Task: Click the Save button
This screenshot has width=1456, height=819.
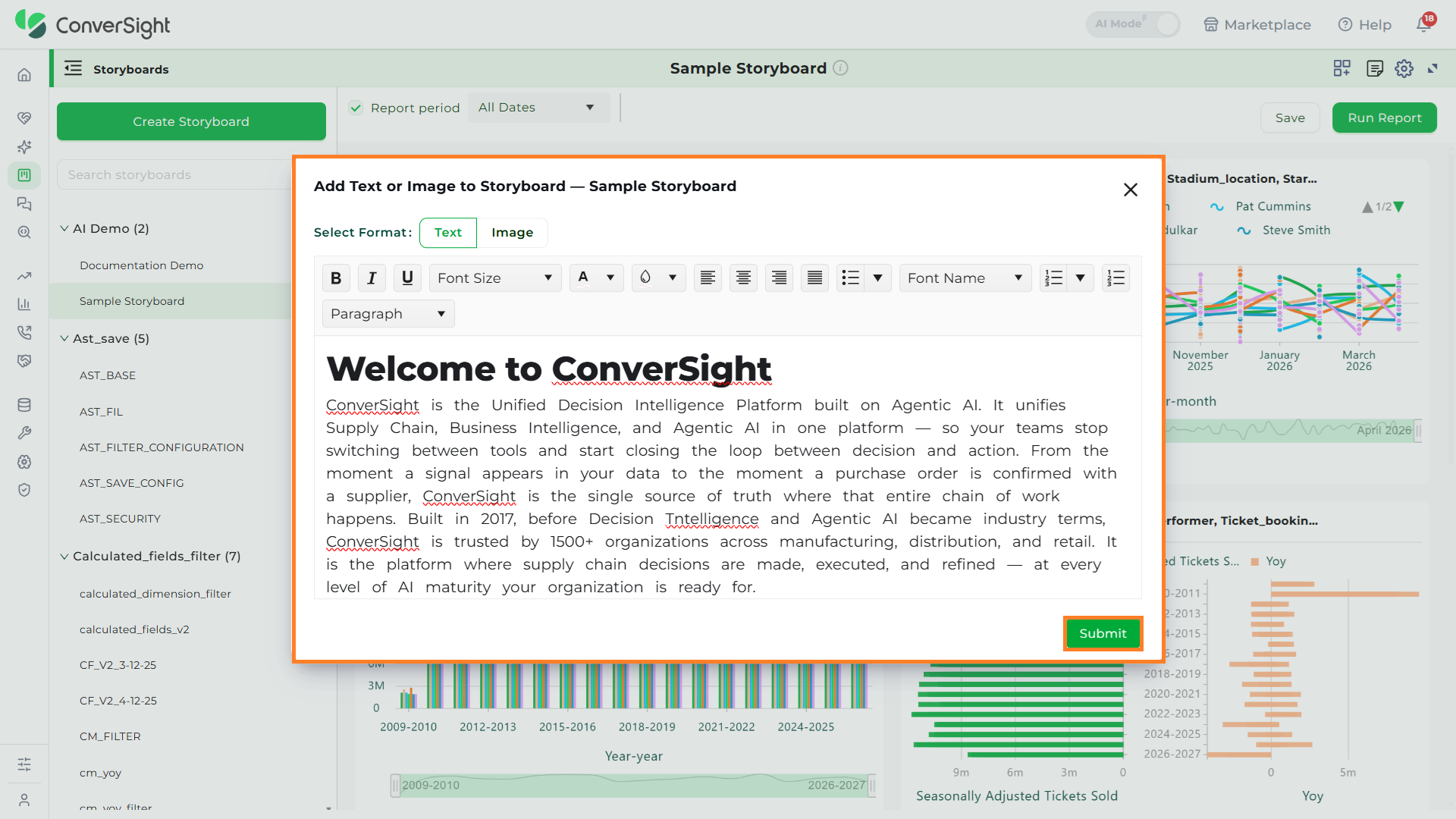Action: (x=1290, y=118)
